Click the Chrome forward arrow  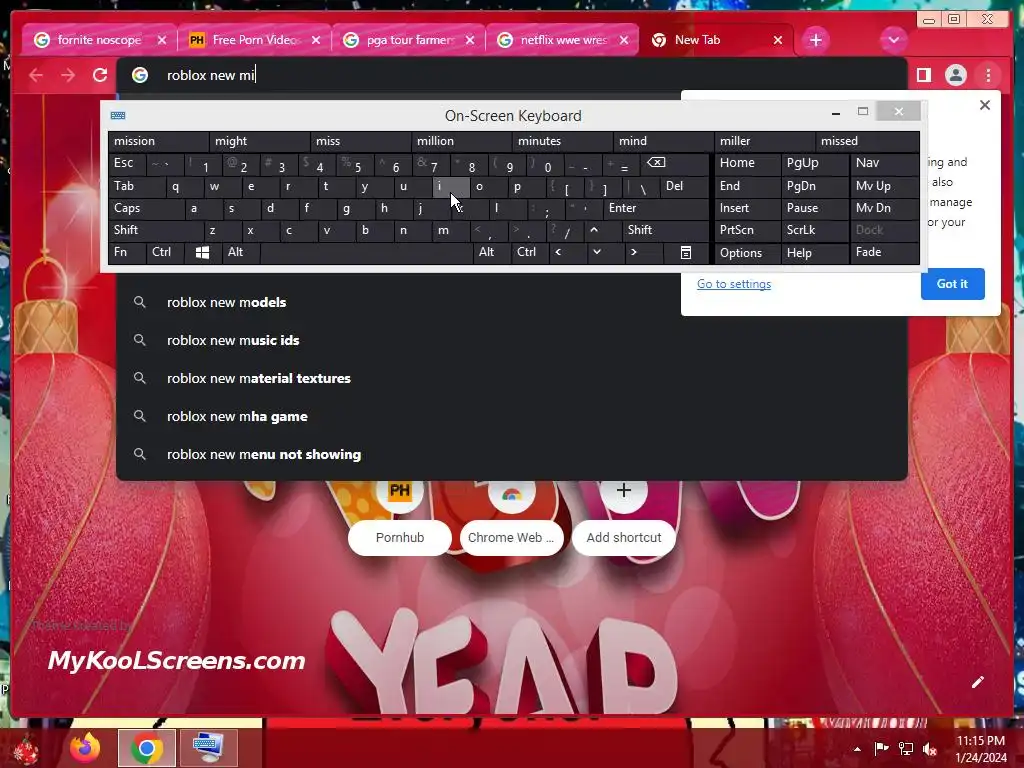[68, 76]
